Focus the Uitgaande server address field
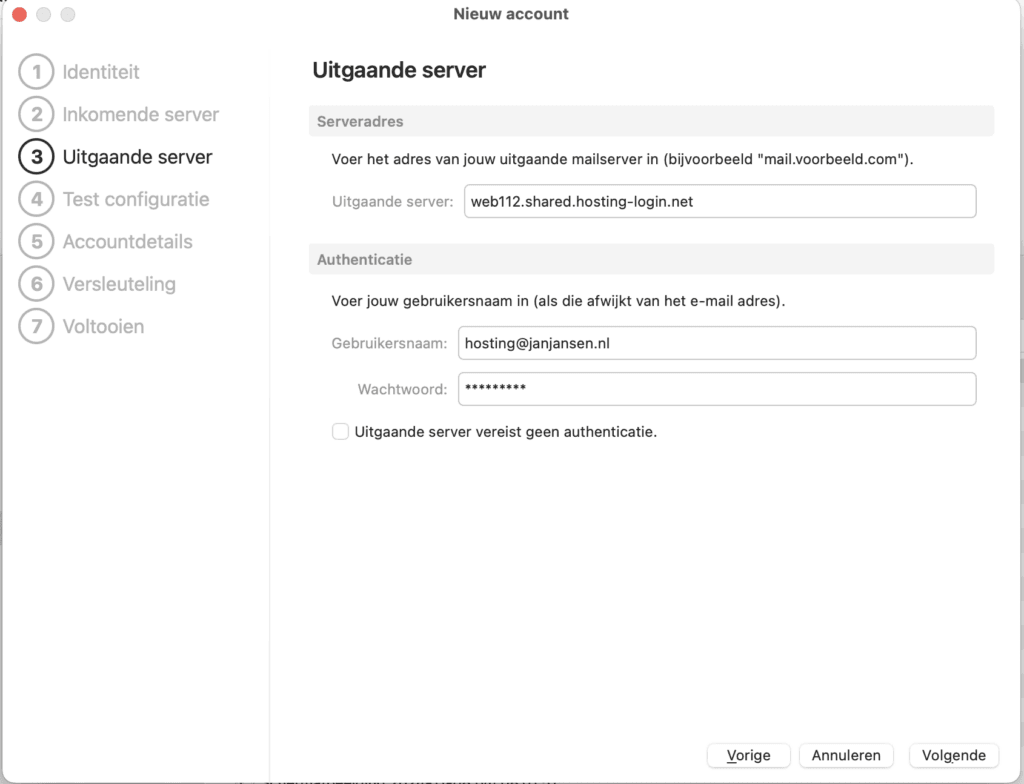 click(x=720, y=201)
